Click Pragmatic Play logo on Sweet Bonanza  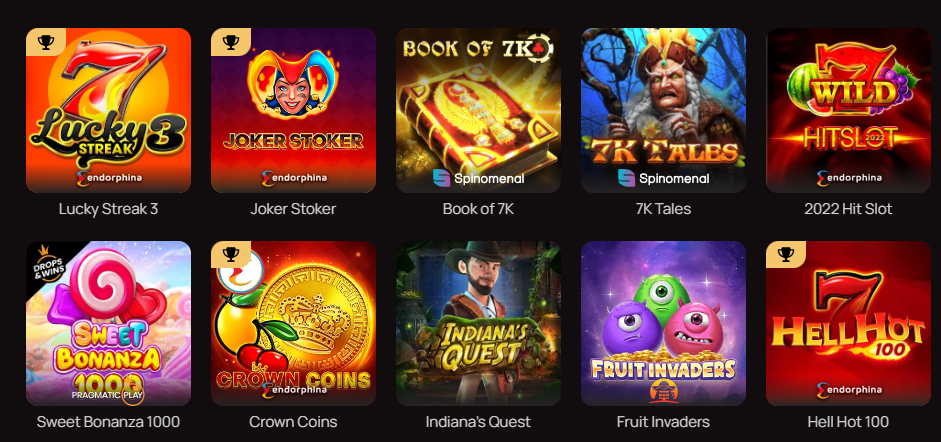point(107,395)
